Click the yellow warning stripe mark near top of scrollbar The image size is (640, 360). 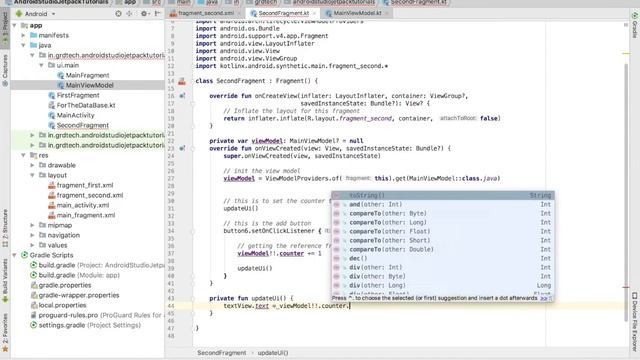pos(626,53)
